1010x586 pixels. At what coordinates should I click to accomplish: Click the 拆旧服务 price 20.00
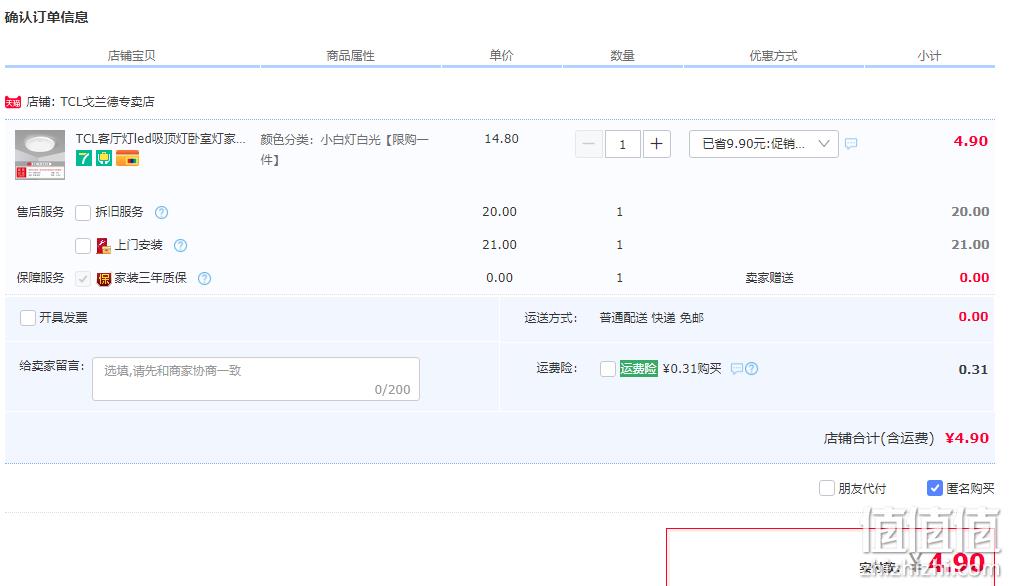pyautogui.click(x=499, y=211)
